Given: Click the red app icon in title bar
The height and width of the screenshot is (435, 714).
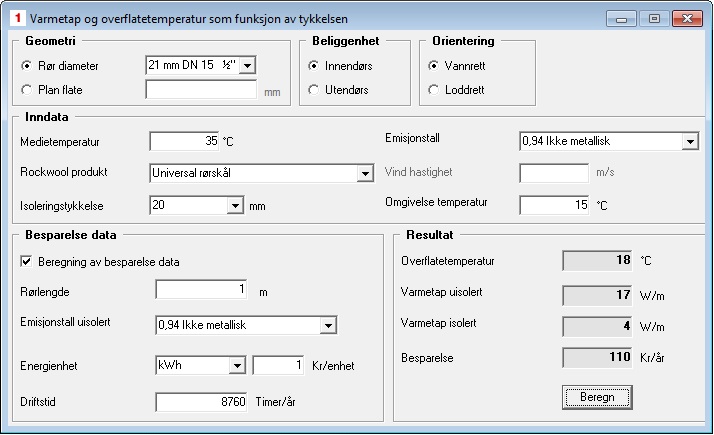Looking at the screenshot, I should tap(18, 18).
